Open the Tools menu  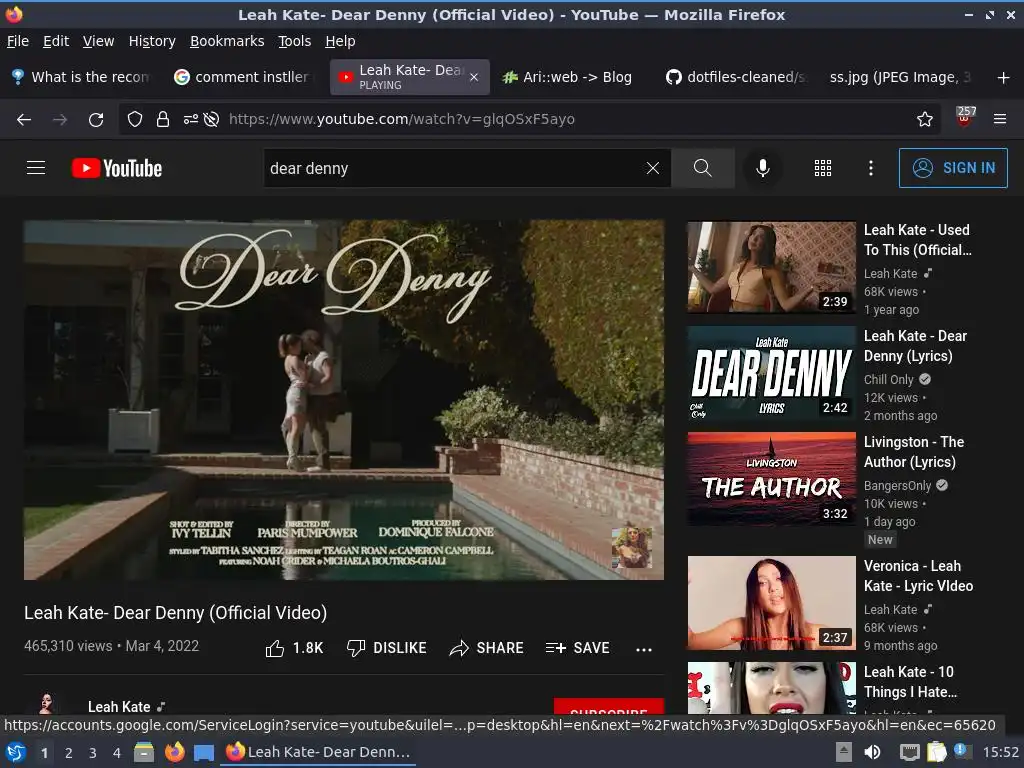click(x=295, y=41)
